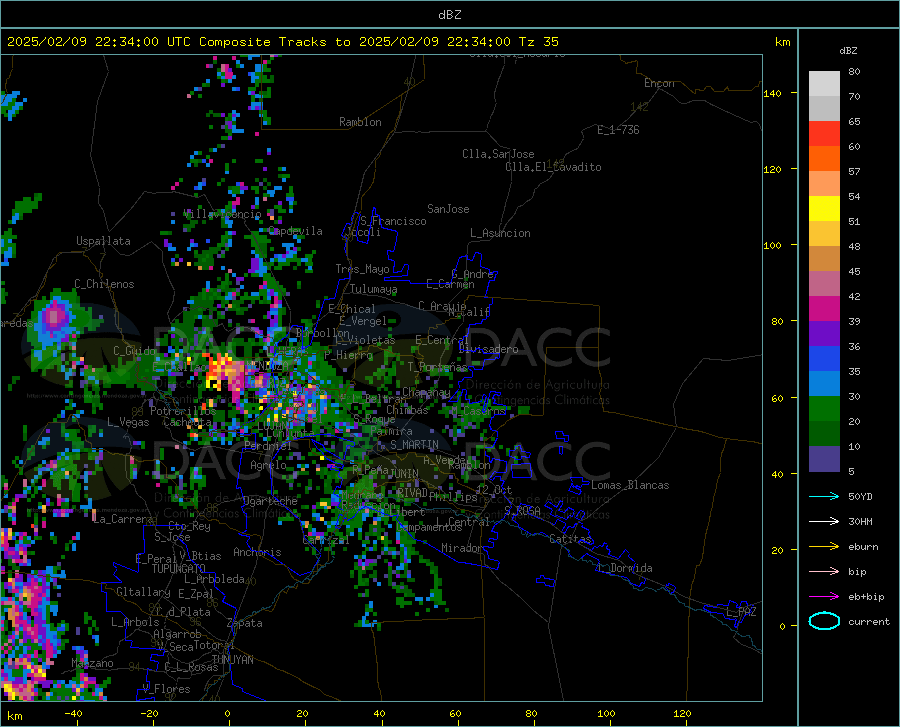The image size is (900, 727).
Task: Select the red 60-65 dBZ color swatch
Action: pos(824,134)
